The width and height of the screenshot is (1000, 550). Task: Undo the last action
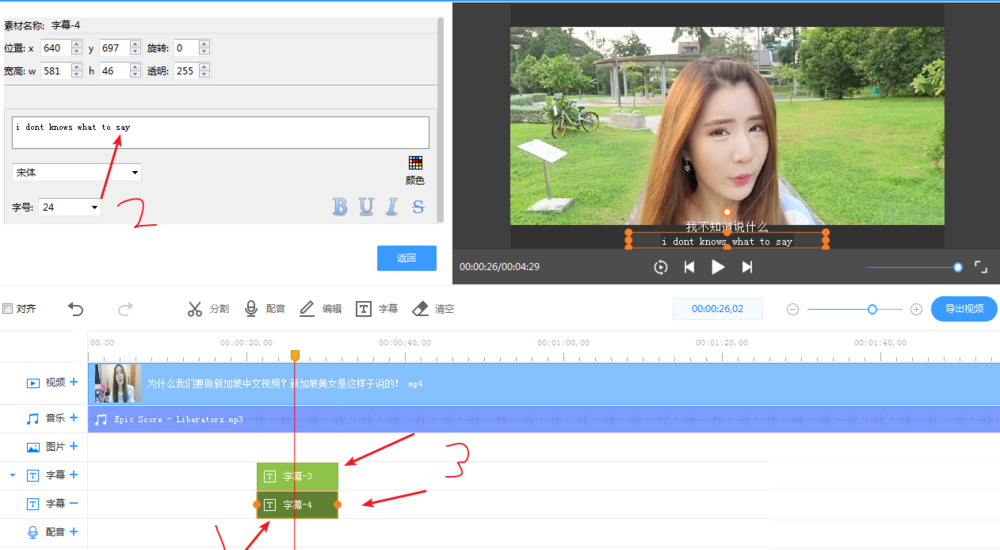(x=76, y=309)
